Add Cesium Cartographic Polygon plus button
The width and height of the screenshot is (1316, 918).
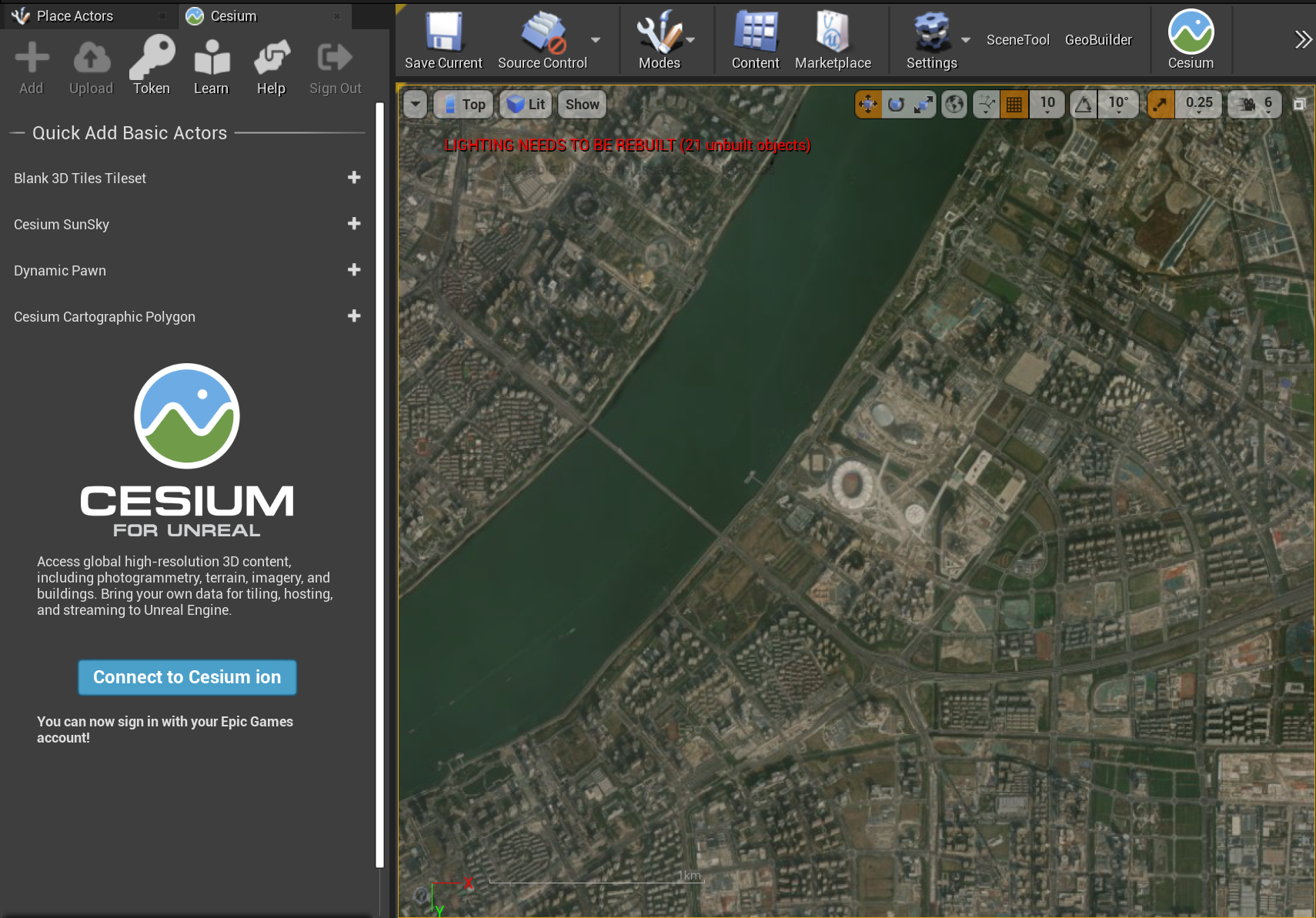[x=354, y=316]
